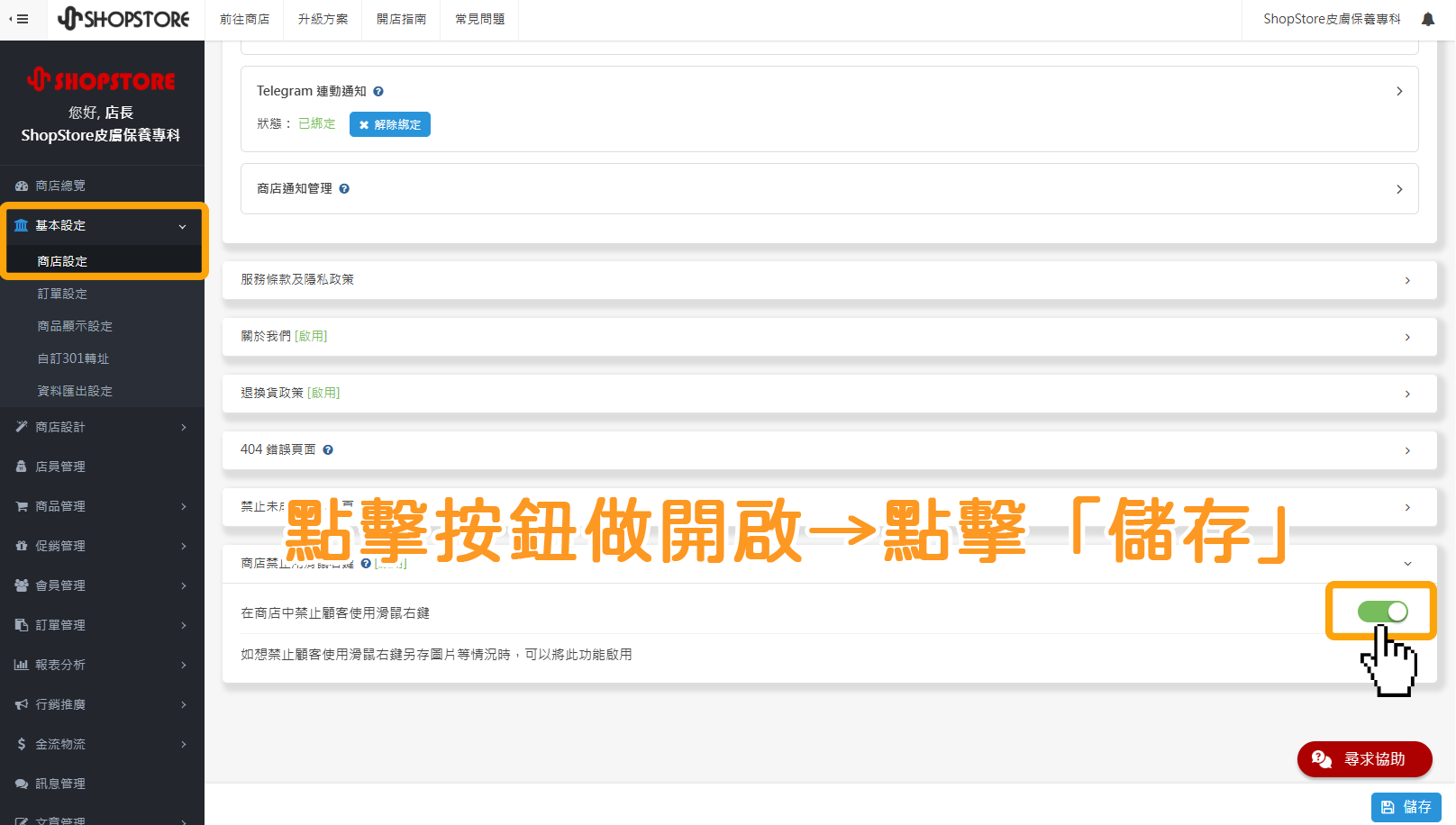Image resolution: width=1456 pixels, height=825 pixels.
Task: Click the 儲存 save button
Action: (1406, 806)
